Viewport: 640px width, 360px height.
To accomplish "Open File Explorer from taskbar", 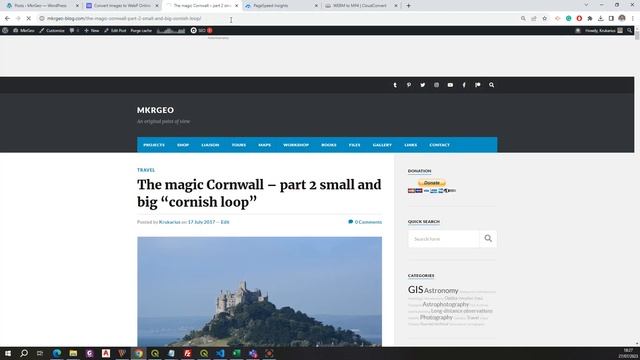I will click(x=73, y=353).
